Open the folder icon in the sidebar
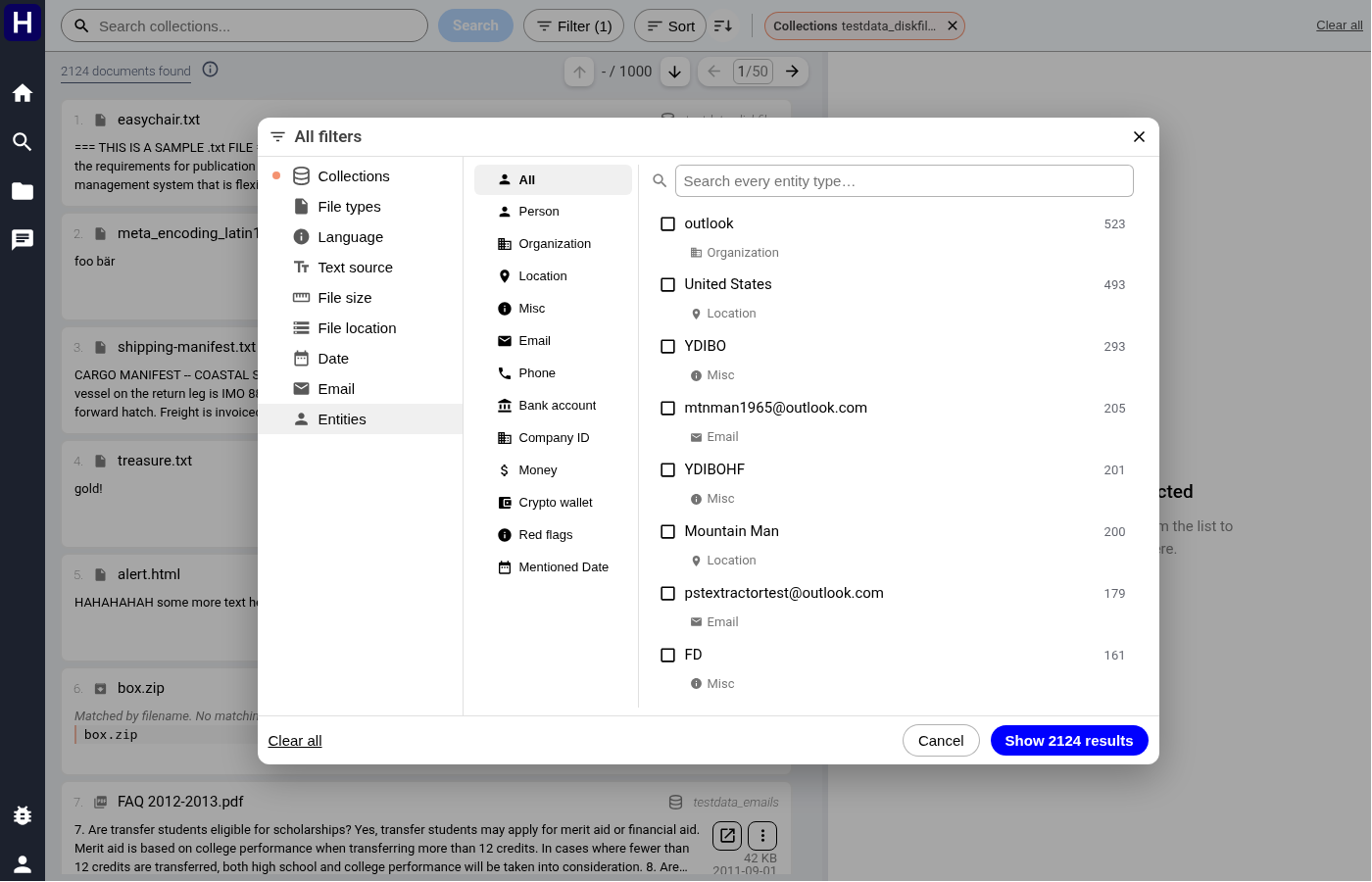The height and width of the screenshot is (882, 1372). click(x=23, y=191)
